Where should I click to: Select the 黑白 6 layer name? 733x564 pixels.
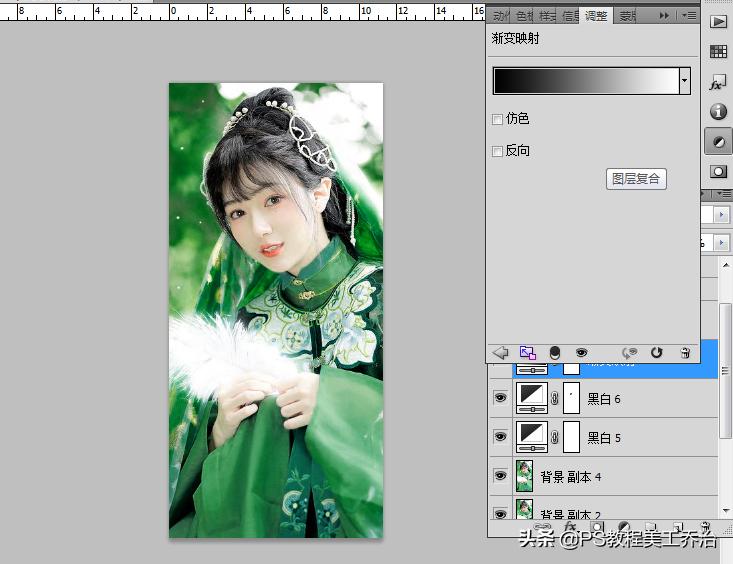[x=604, y=399]
